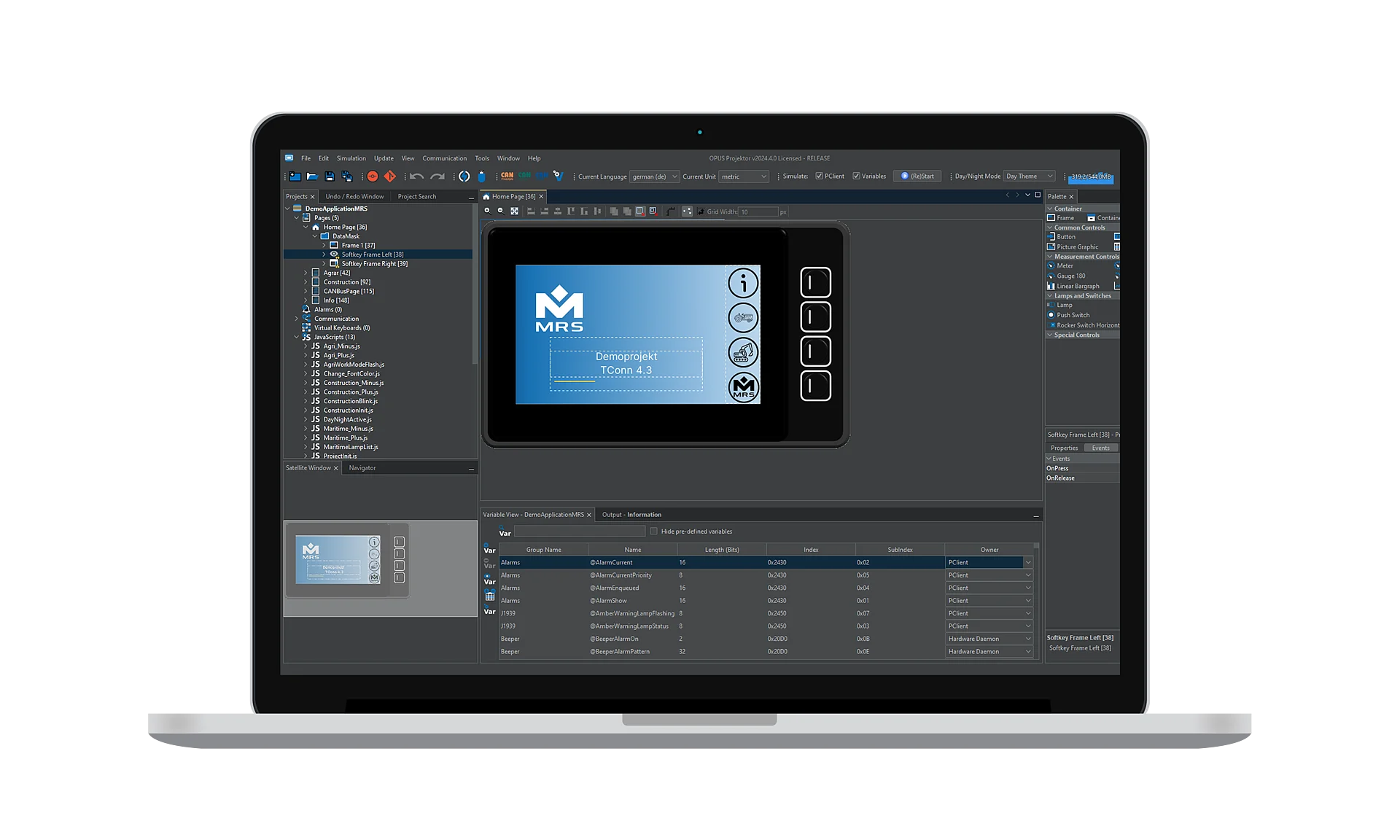1400x840 pixels.
Task: Click the tractor softkey icon on device preview
Action: (743, 318)
